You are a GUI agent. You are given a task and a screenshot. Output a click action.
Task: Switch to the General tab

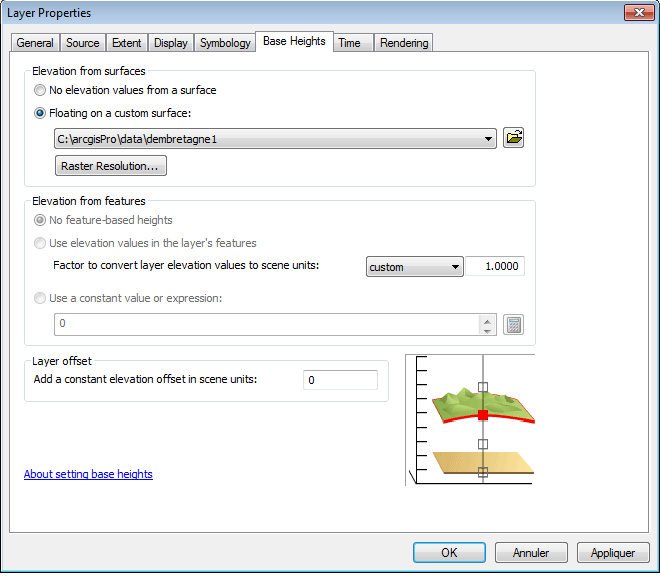[x=35, y=43]
